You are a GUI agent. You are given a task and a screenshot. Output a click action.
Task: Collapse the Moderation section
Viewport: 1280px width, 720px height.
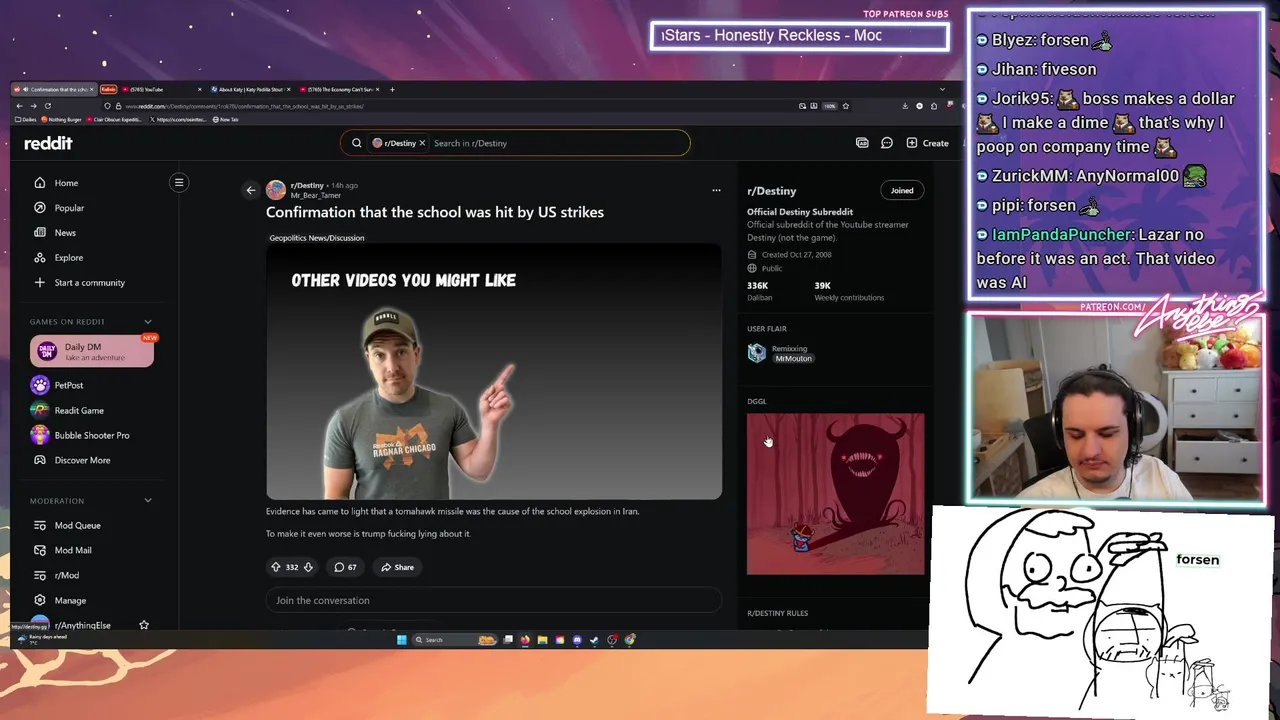point(148,501)
